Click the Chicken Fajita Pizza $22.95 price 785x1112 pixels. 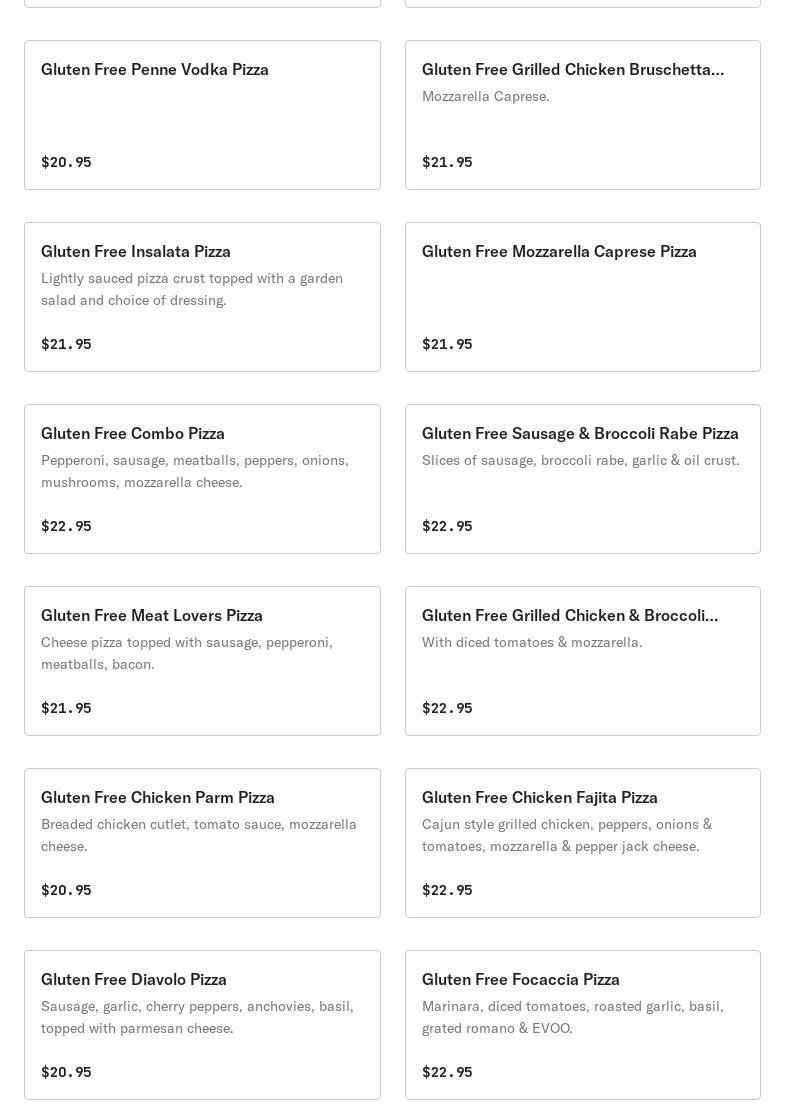pyautogui.click(x=447, y=890)
